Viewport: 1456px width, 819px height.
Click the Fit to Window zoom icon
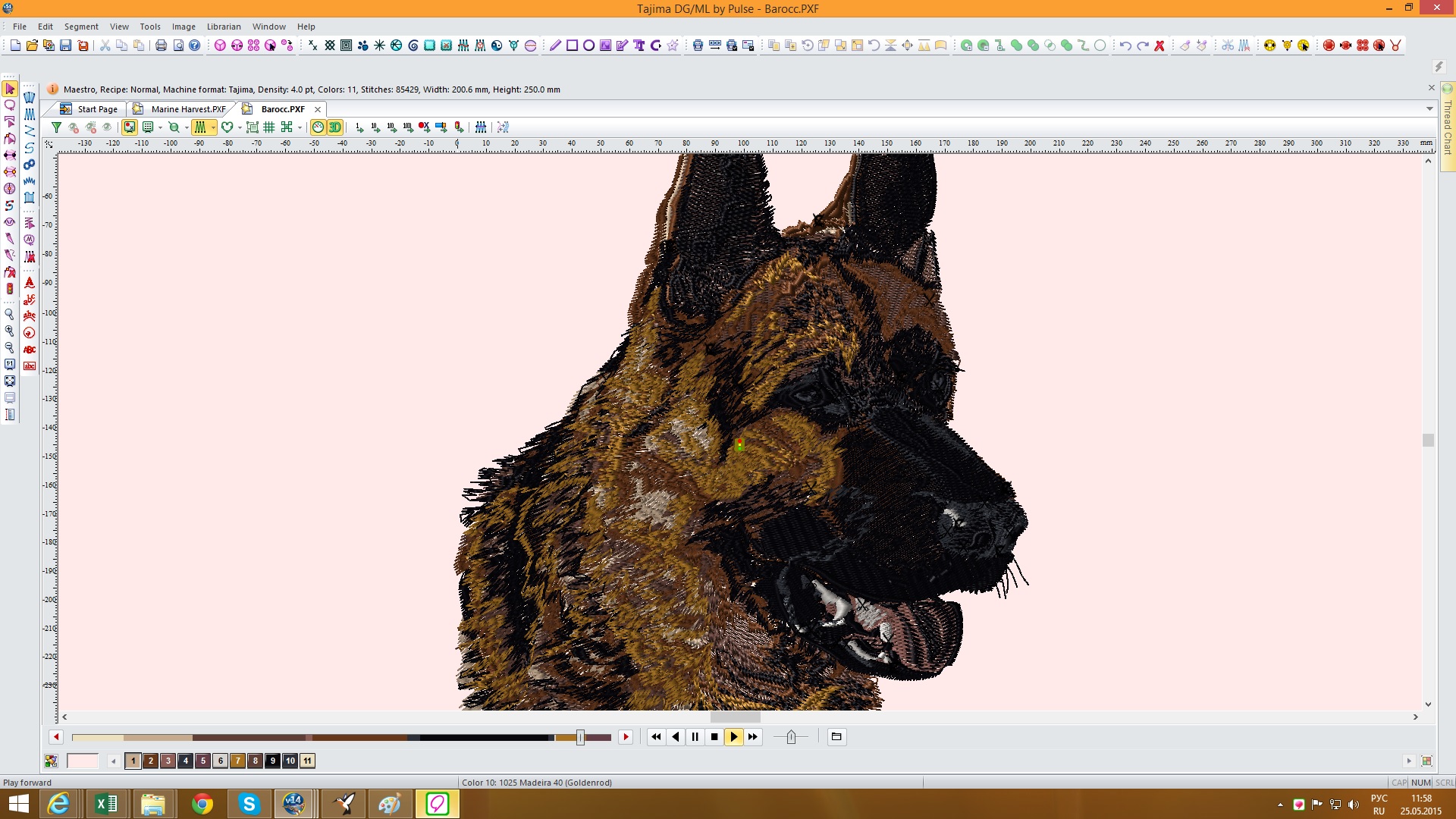(x=10, y=381)
